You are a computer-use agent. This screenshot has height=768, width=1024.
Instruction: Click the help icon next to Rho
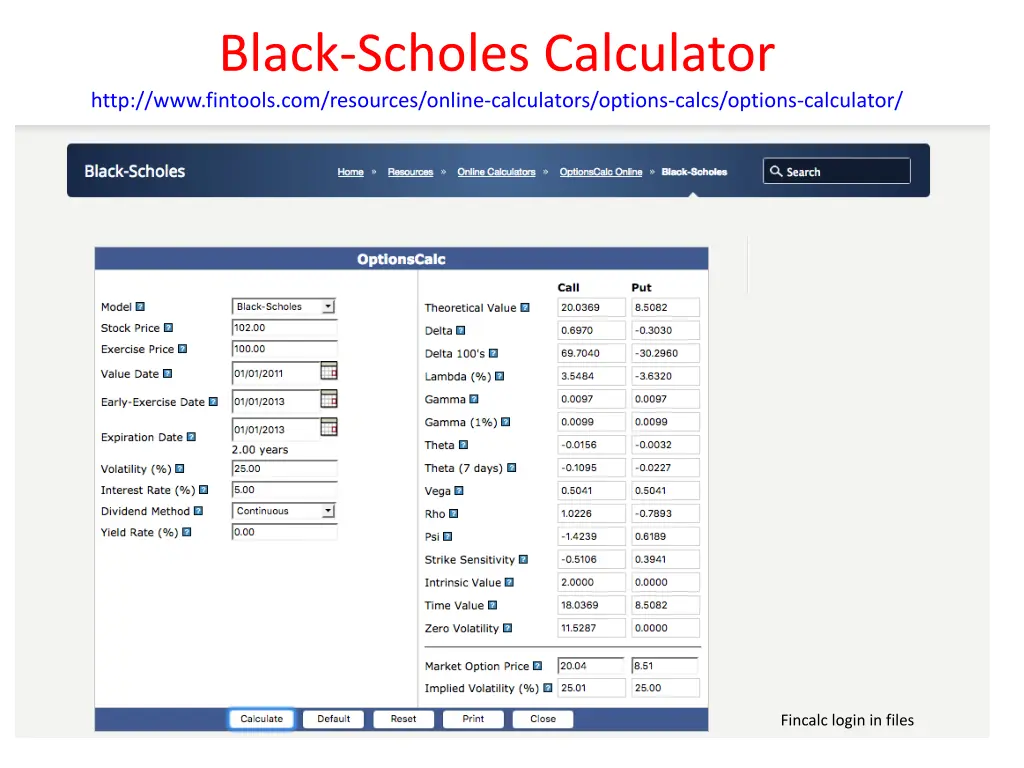tap(454, 514)
